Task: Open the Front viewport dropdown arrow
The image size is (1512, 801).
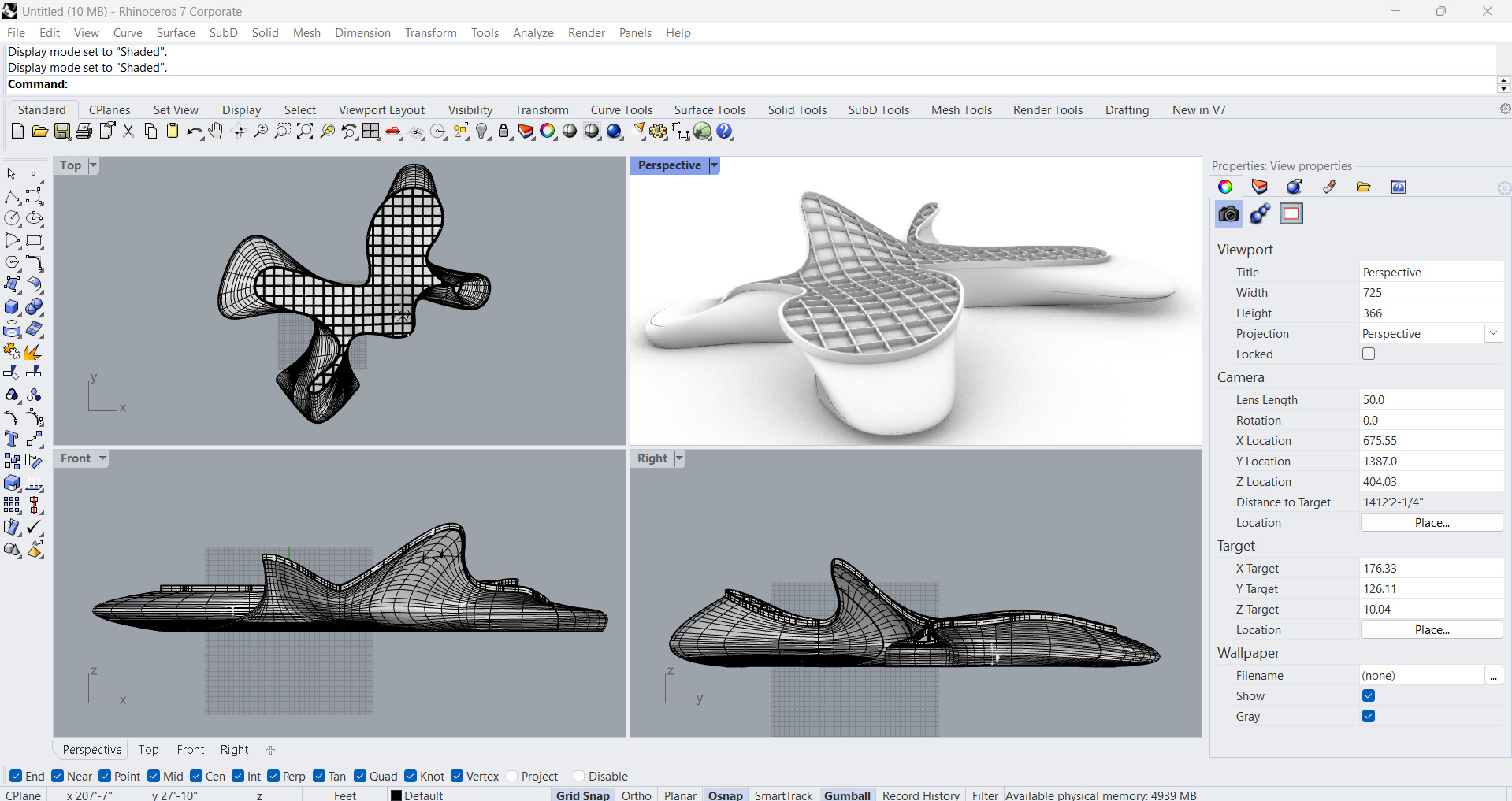Action: [x=102, y=458]
